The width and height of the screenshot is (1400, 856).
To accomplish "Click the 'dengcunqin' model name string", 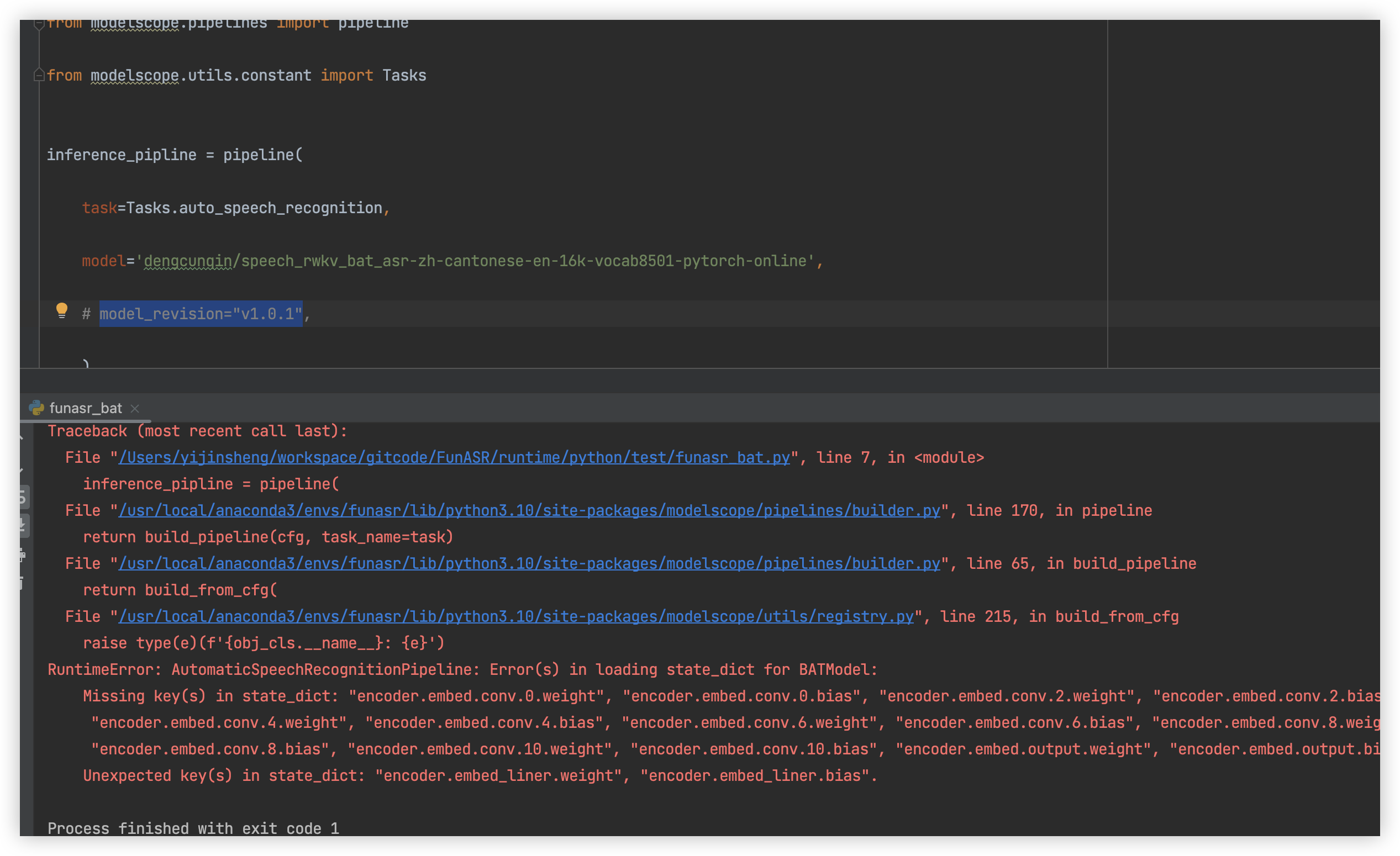I will 188,261.
